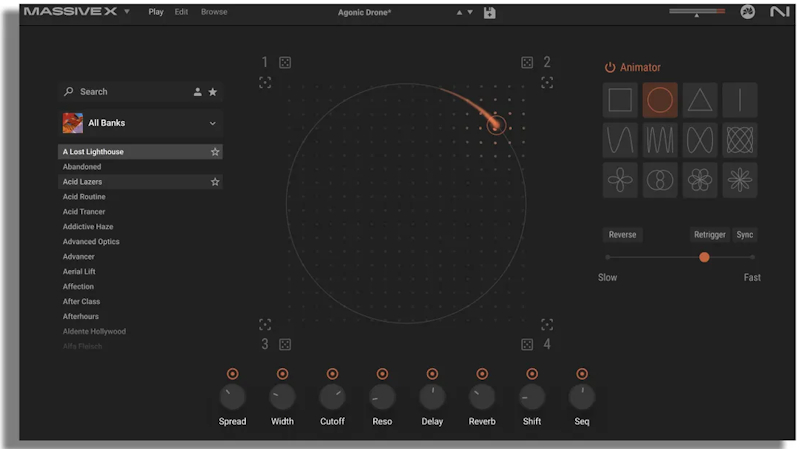The image size is (800, 449).
Task: Click the corner 4 capture target icon
Action: [x=547, y=325]
